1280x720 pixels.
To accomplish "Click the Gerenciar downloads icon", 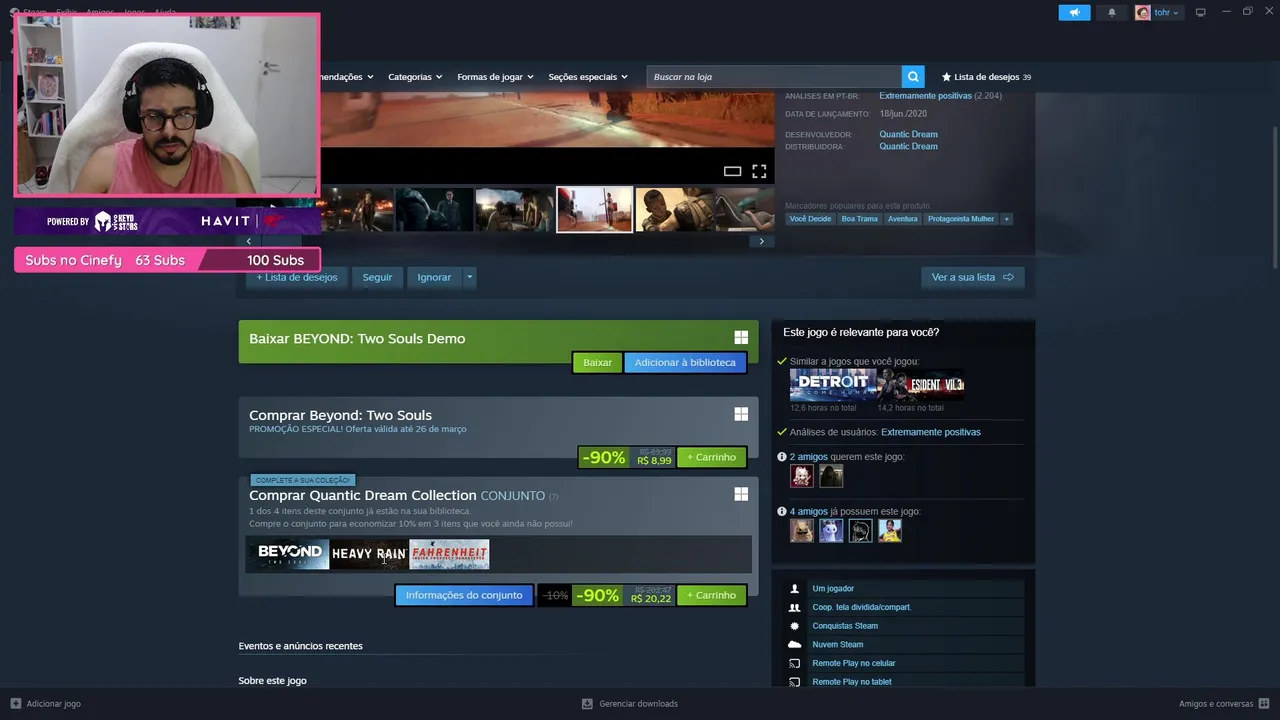I will click(x=587, y=703).
